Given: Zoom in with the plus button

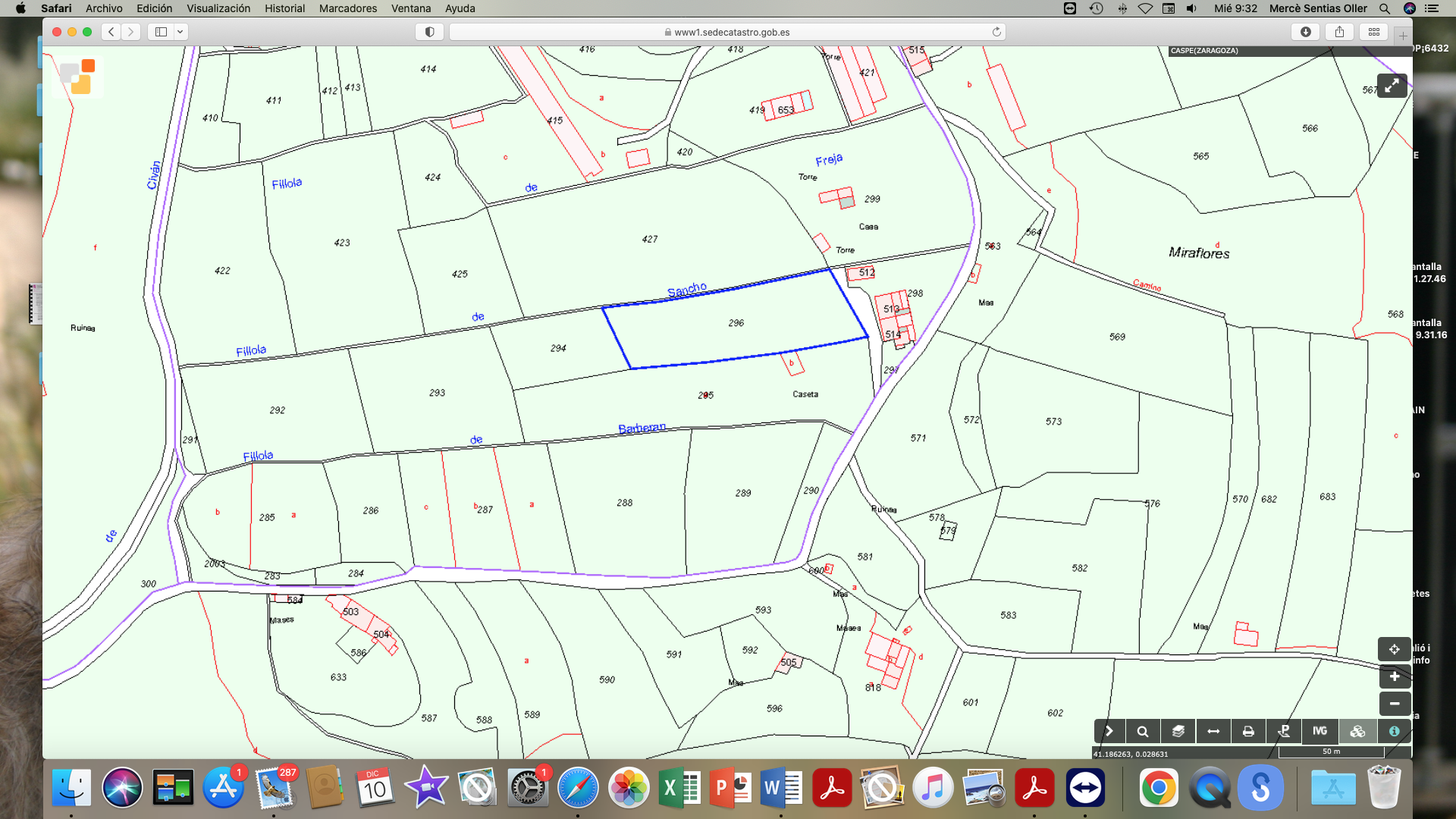Looking at the screenshot, I should pos(1394,676).
